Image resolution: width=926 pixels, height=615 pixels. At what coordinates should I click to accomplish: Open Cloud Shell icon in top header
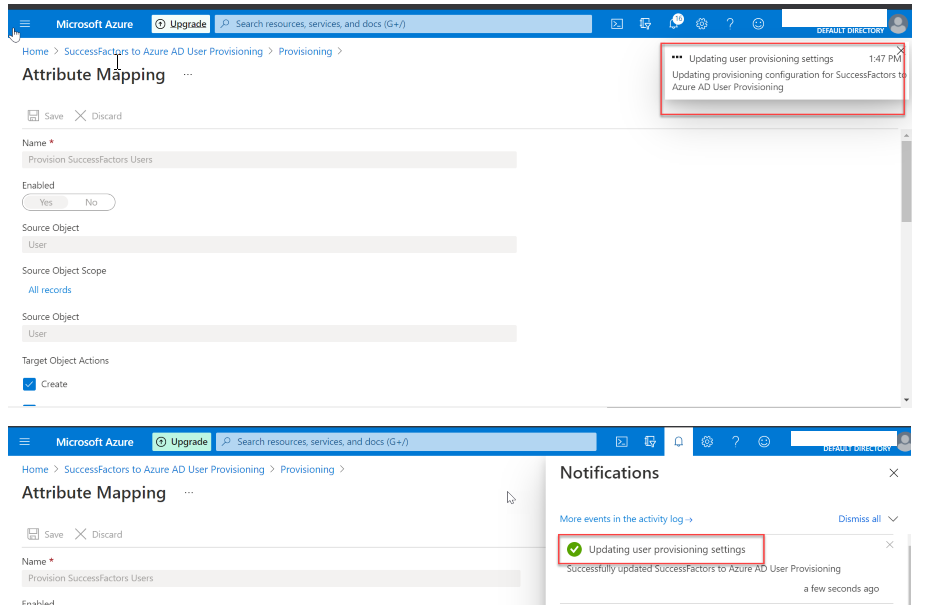[617, 24]
